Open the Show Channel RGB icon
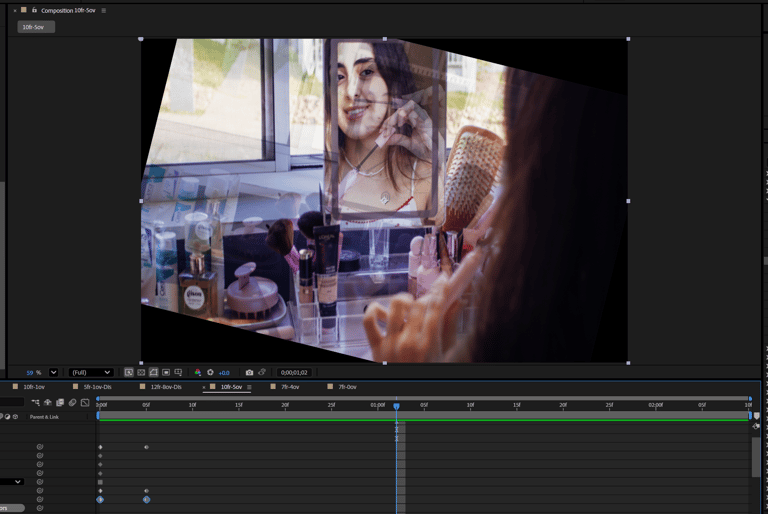The height and width of the screenshot is (514, 768). (197, 372)
